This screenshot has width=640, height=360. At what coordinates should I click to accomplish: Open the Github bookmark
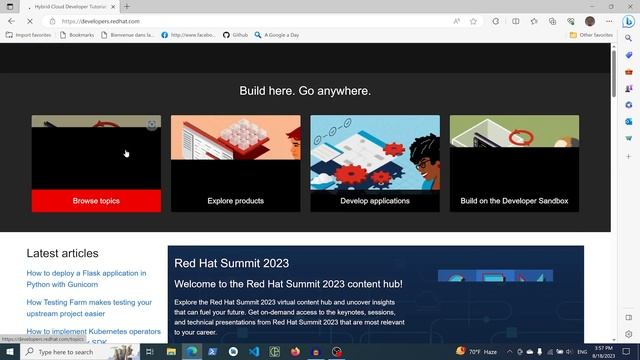point(236,35)
